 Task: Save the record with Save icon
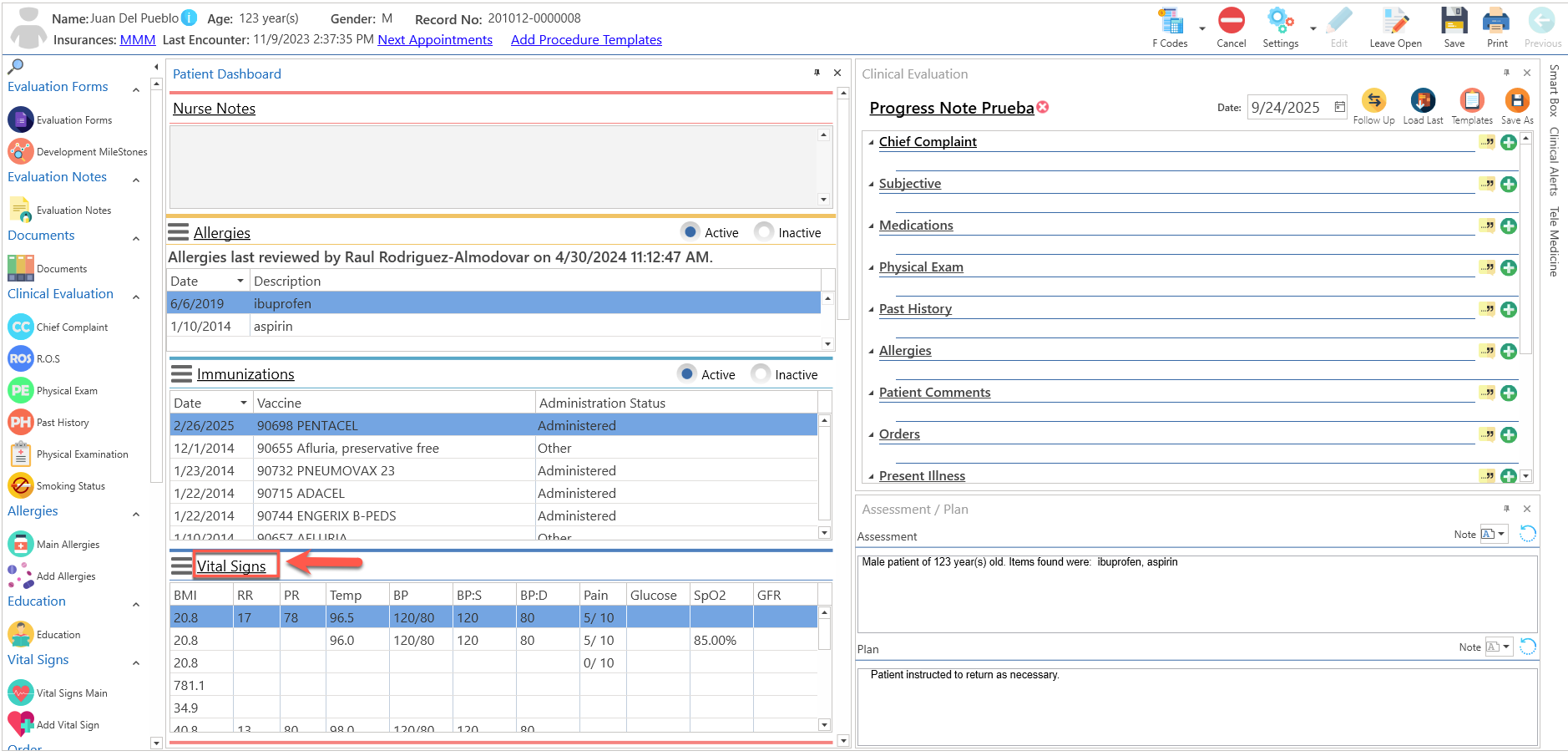(x=1454, y=21)
